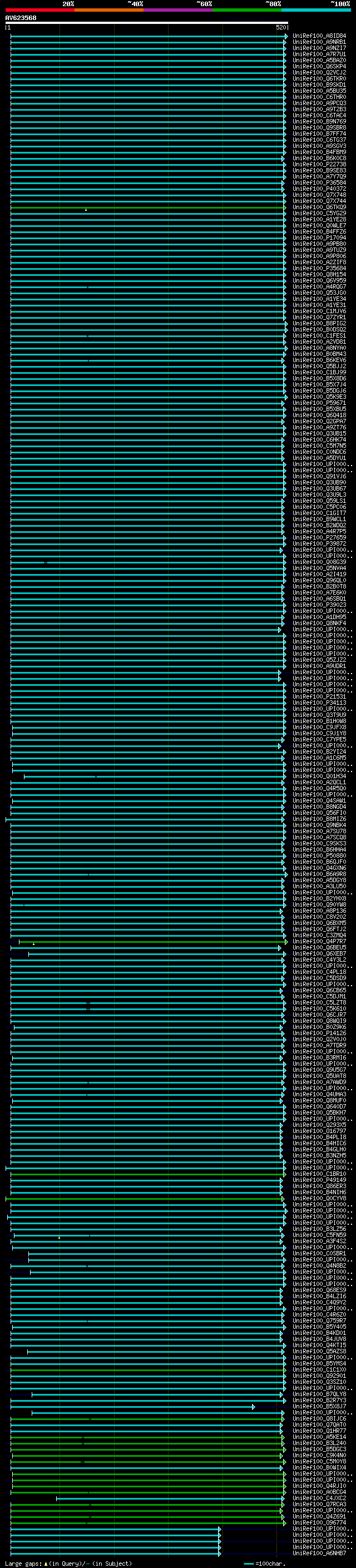Open hit UniRef100_P49149
The image size is (356, 1568).
[319, 1180]
